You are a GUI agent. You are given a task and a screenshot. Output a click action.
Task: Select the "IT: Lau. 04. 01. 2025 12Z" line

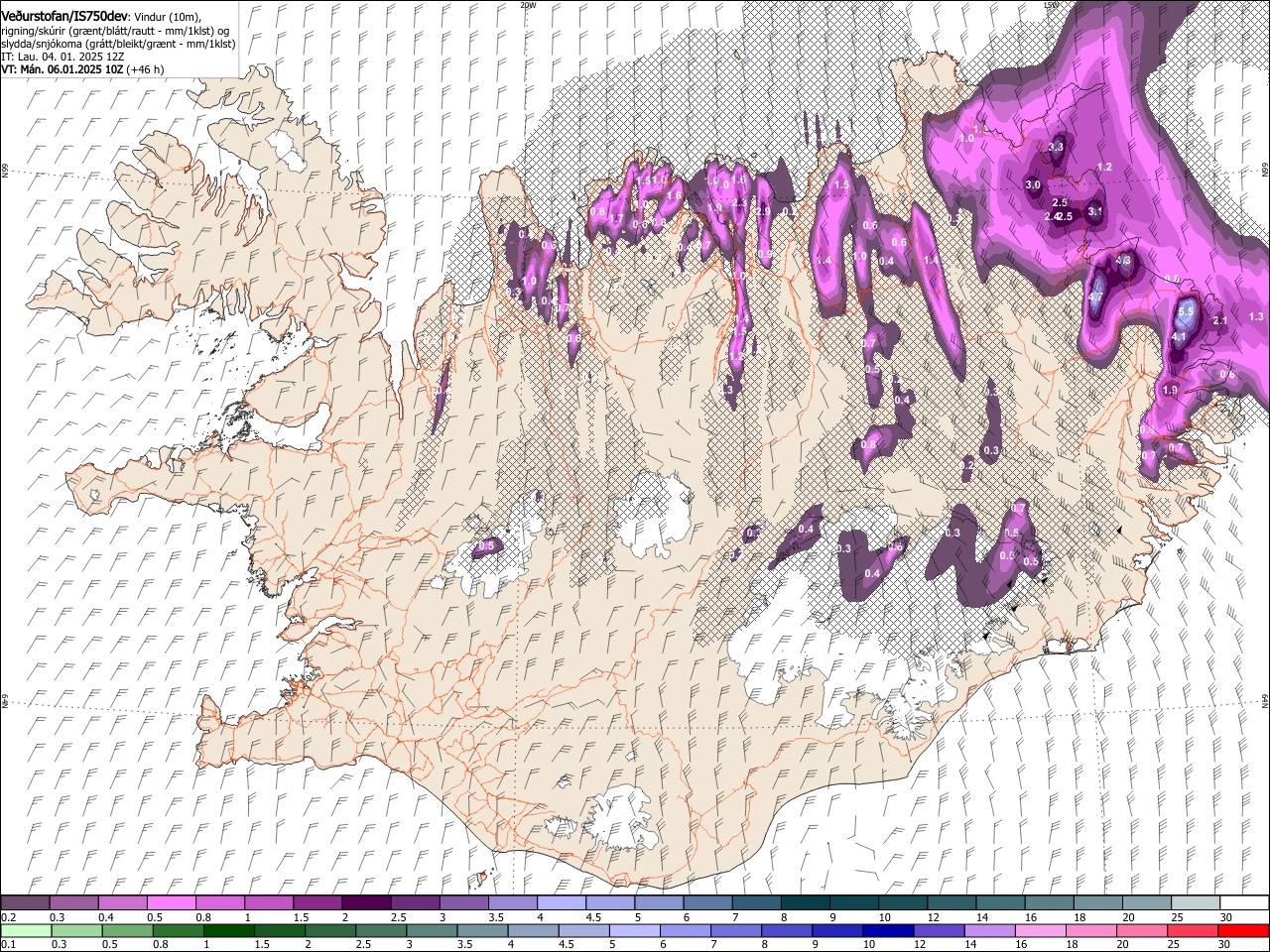(63, 57)
